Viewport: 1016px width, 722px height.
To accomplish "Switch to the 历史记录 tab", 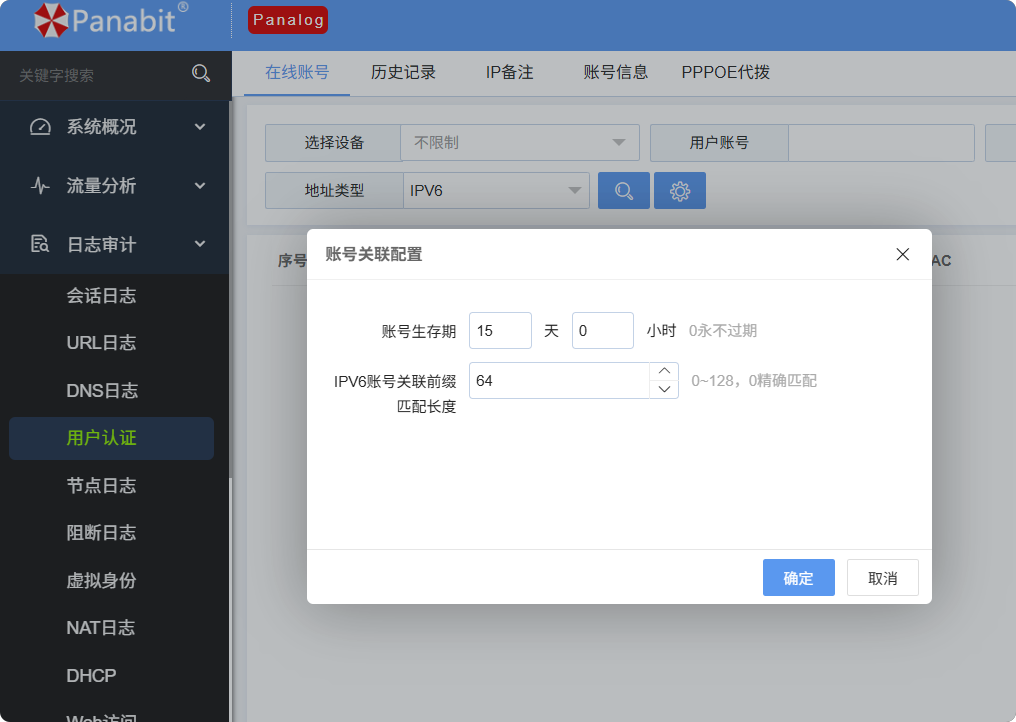I will pyautogui.click(x=403, y=72).
